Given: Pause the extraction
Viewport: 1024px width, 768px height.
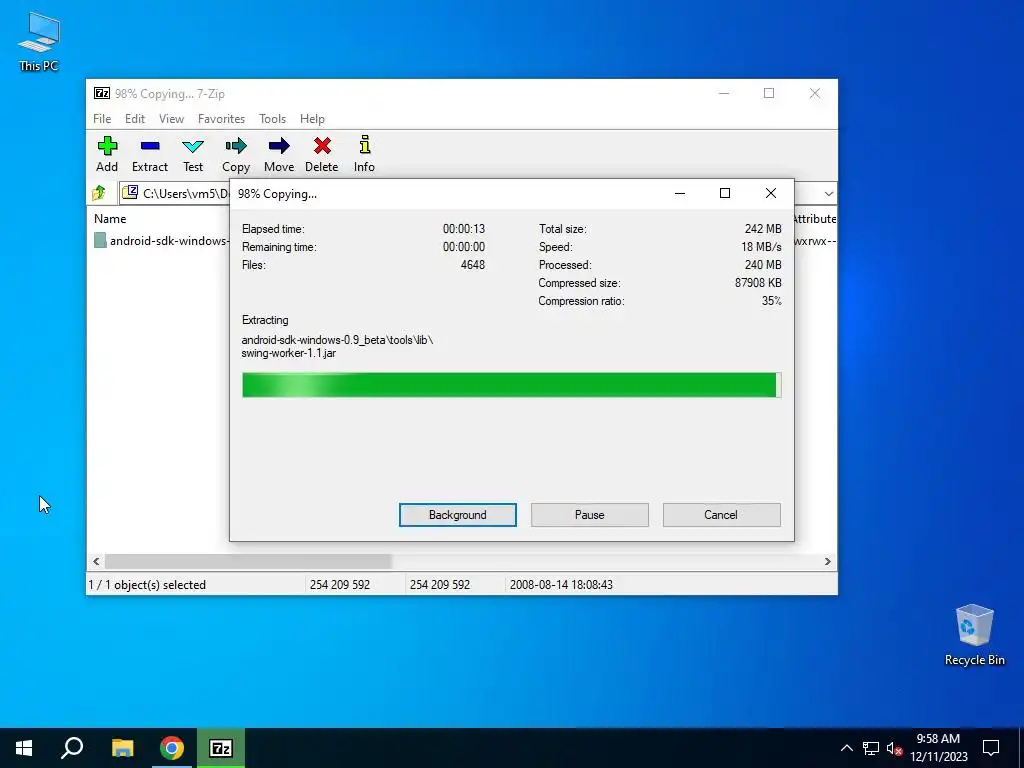Looking at the screenshot, I should 590,515.
